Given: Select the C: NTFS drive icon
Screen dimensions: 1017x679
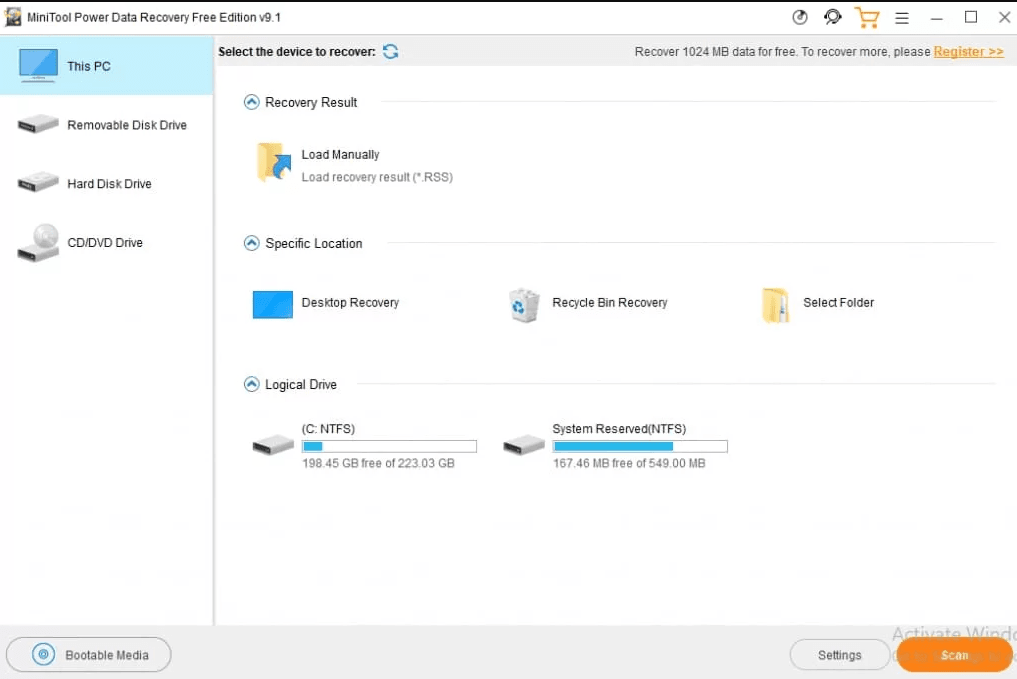Looking at the screenshot, I should click(x=273, y=445).
